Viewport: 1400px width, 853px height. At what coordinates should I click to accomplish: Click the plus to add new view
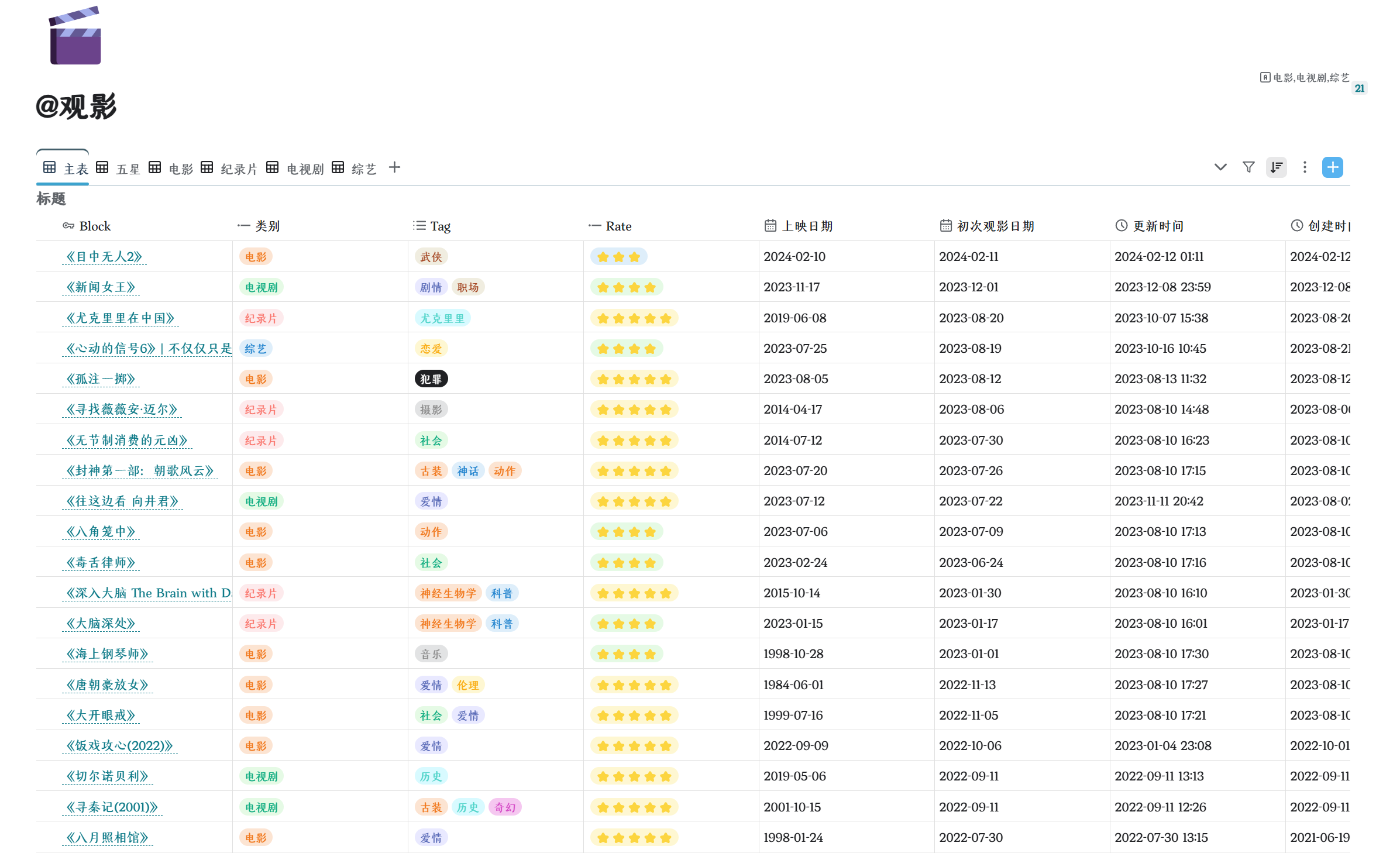(x=394, y=167)
